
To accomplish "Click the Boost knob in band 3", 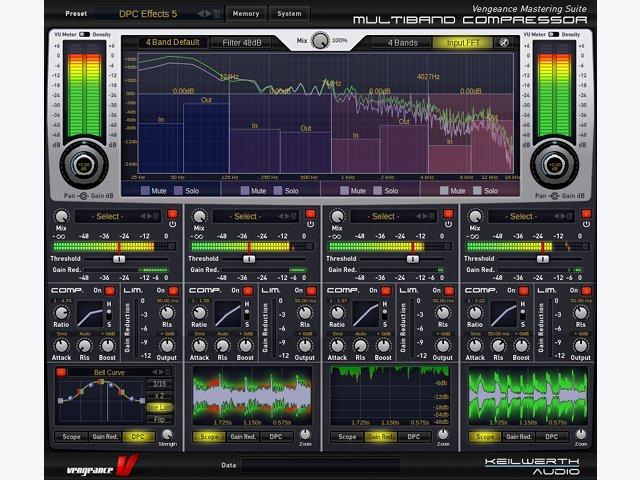I will [383, 346].
